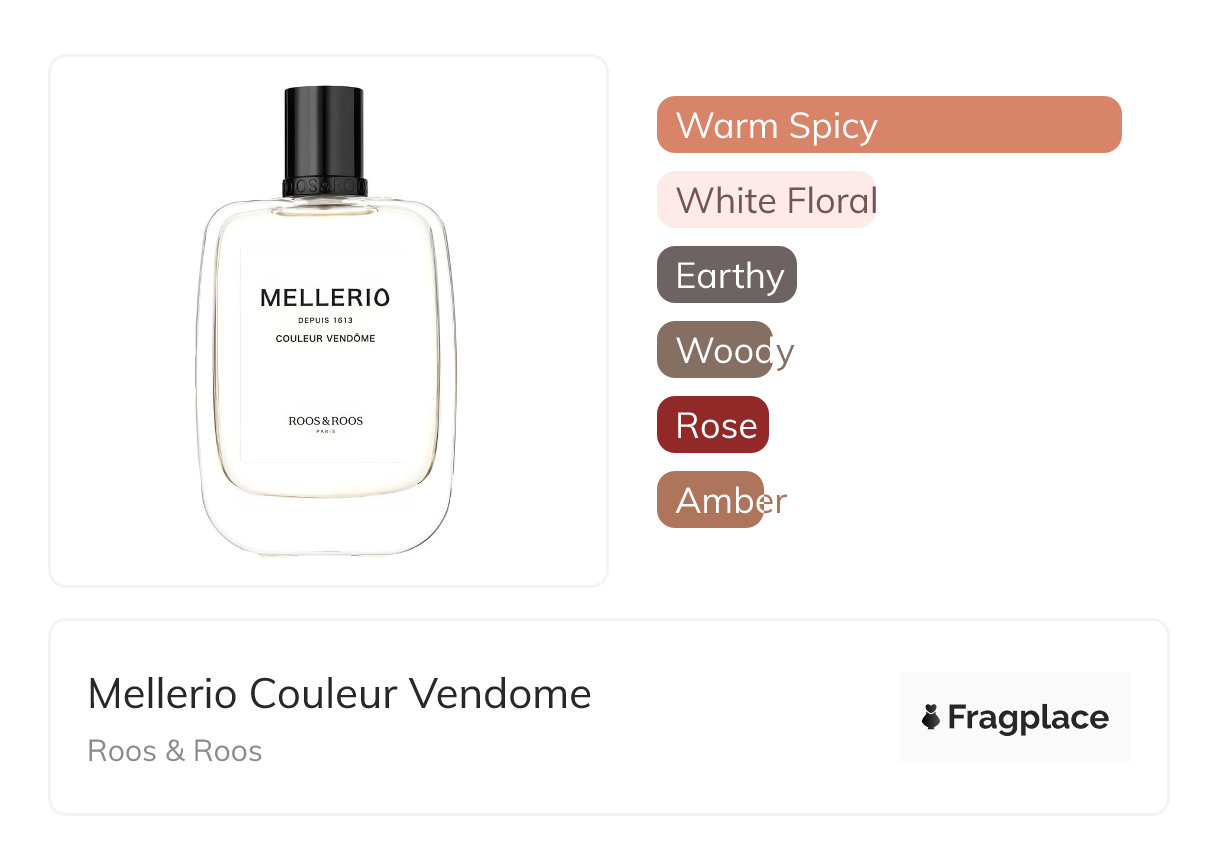The image size is (1218, 864).
Task: Click COULEUR VENDÔME text on the bottle
Action: [x=325, y=338]
